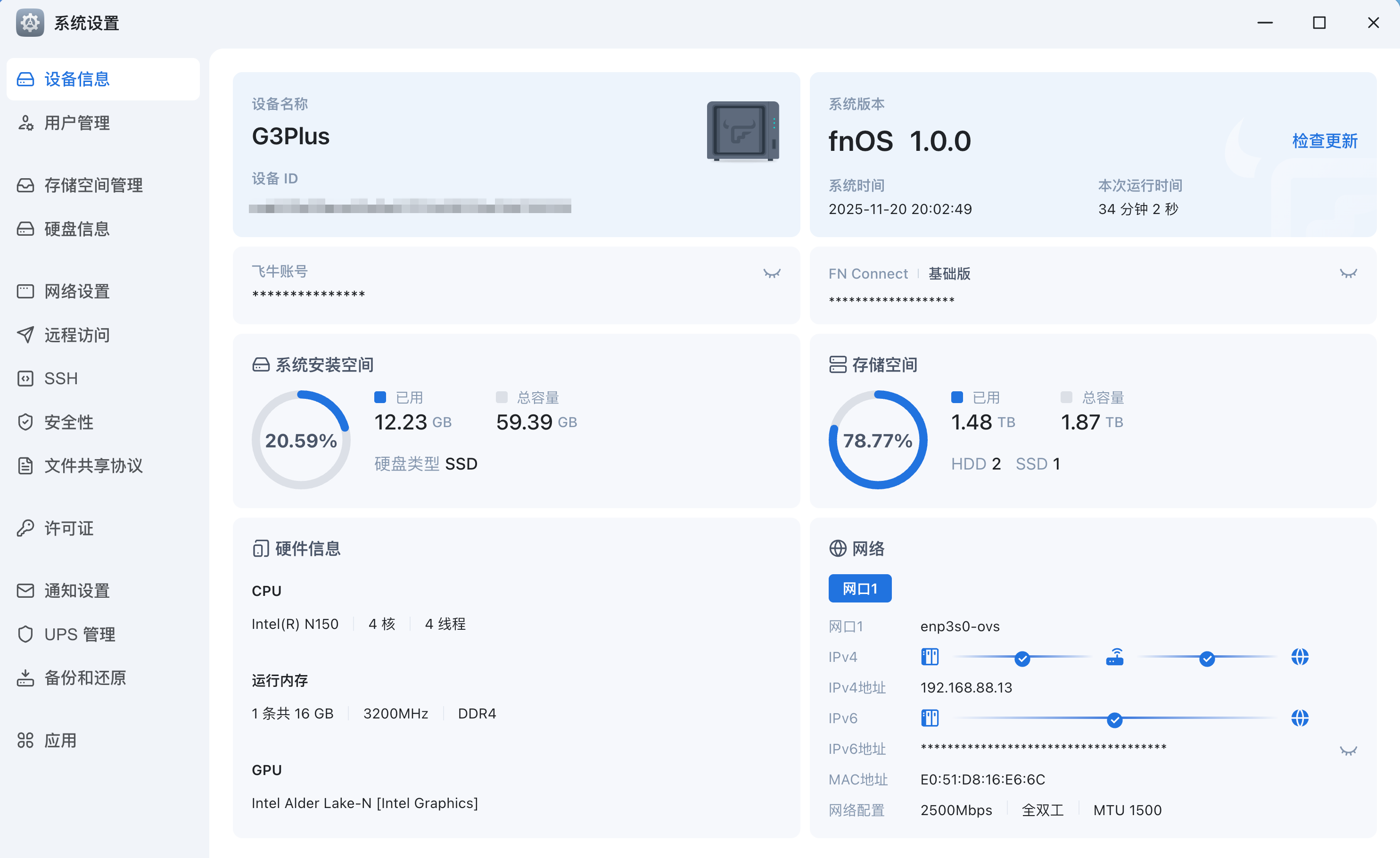Click the IPv6 NAS device icon

point(930,718)
